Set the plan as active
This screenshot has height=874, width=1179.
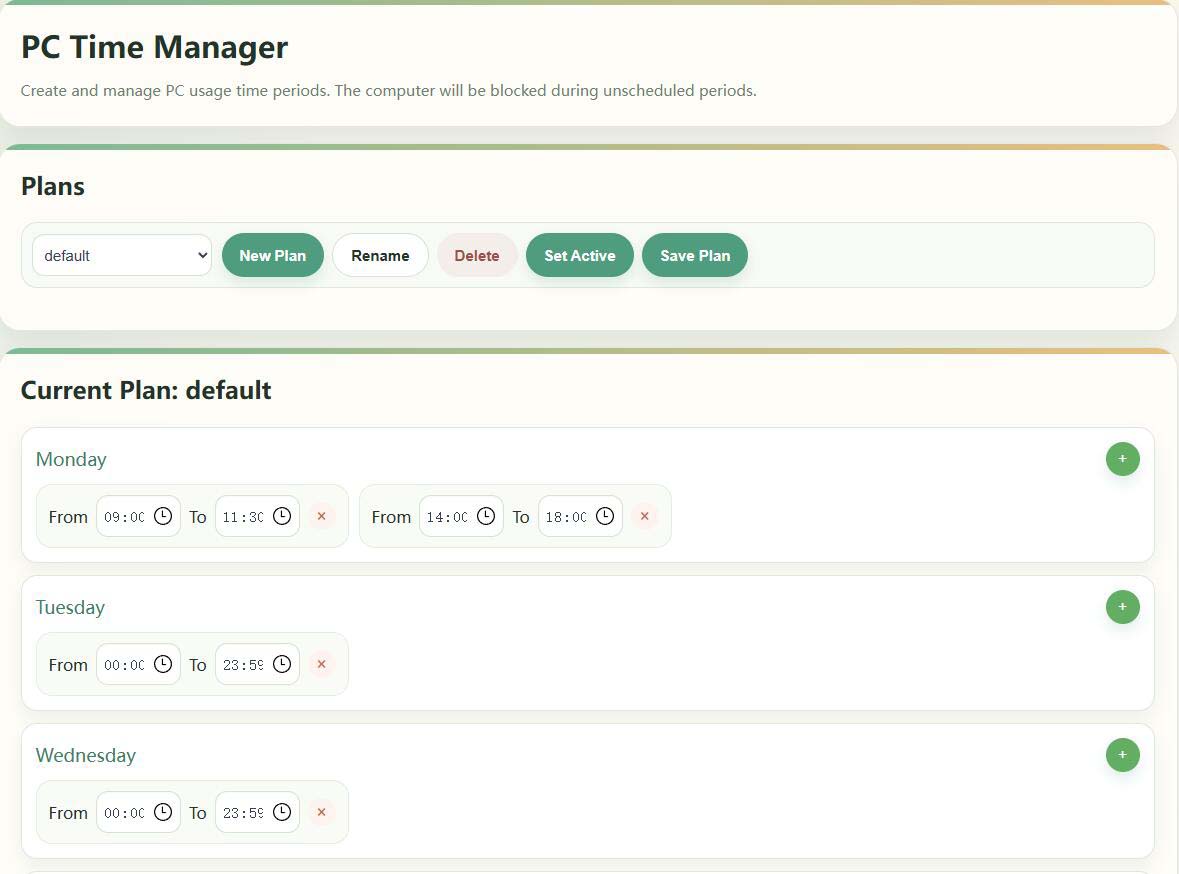pyautogui.click(x=580, y=256)
